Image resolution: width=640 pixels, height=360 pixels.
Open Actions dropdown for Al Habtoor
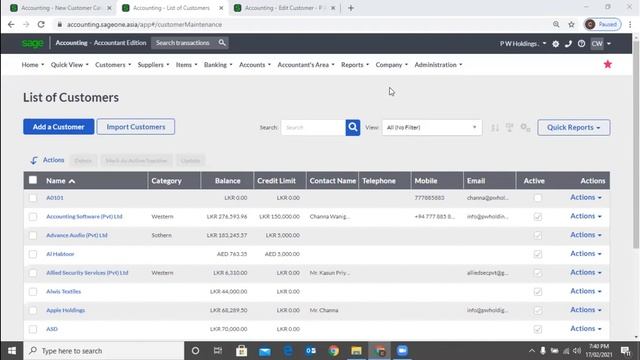coord(586,253)
